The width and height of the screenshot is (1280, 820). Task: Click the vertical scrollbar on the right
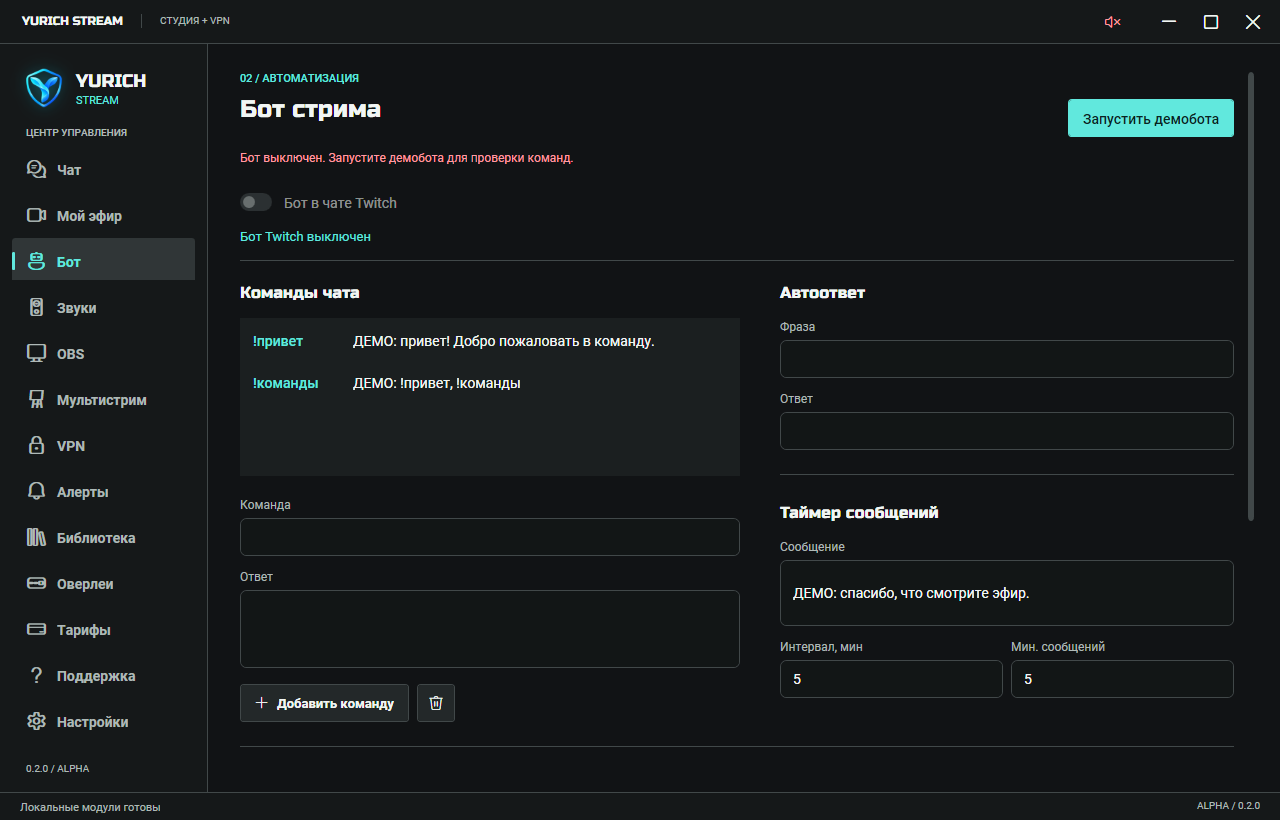pos(1251,296)
